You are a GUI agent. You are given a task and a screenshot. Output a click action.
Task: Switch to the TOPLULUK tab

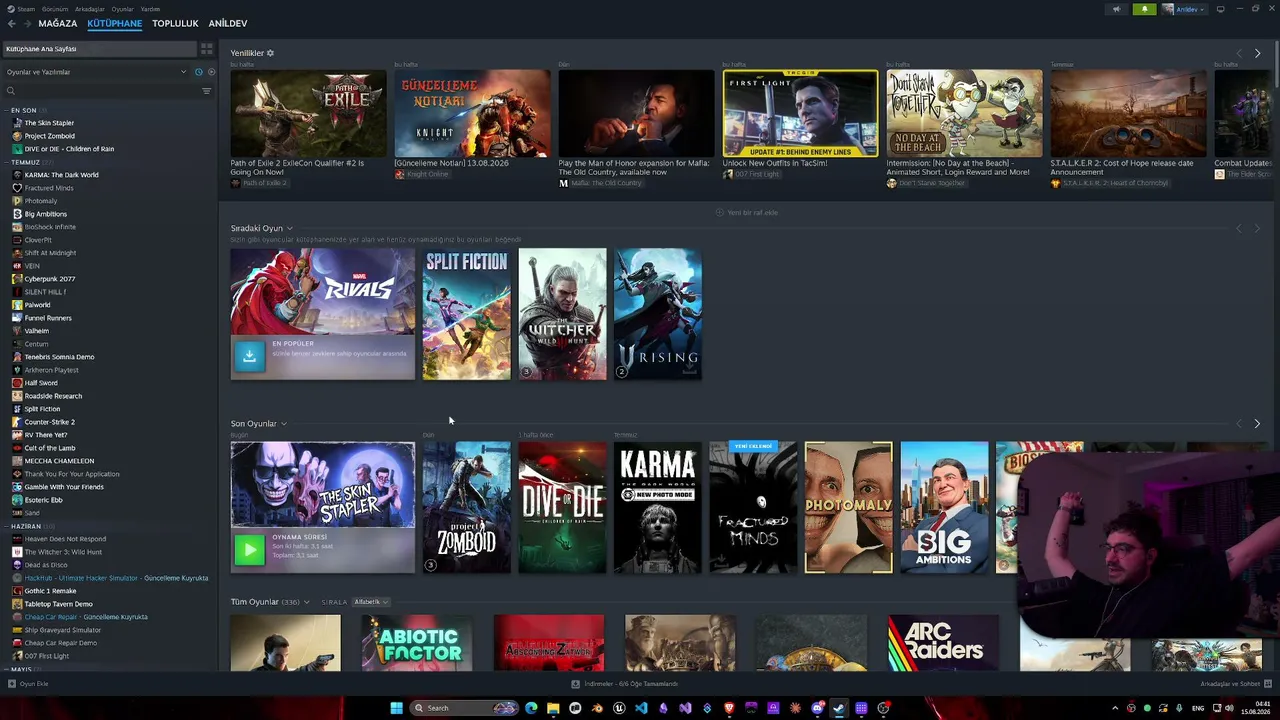pos(175,23)
